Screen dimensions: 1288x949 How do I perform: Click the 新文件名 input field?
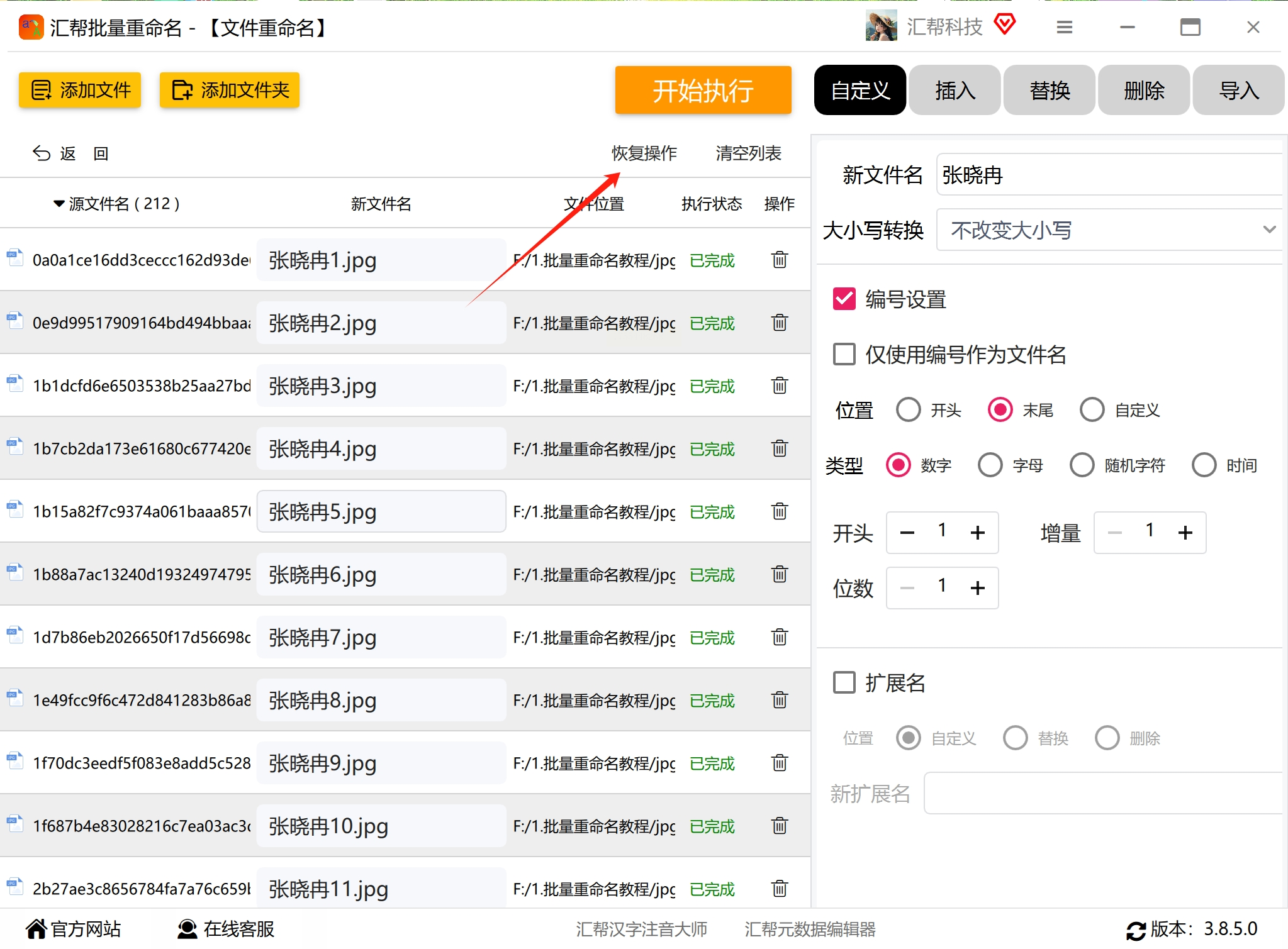[1109, 175]
